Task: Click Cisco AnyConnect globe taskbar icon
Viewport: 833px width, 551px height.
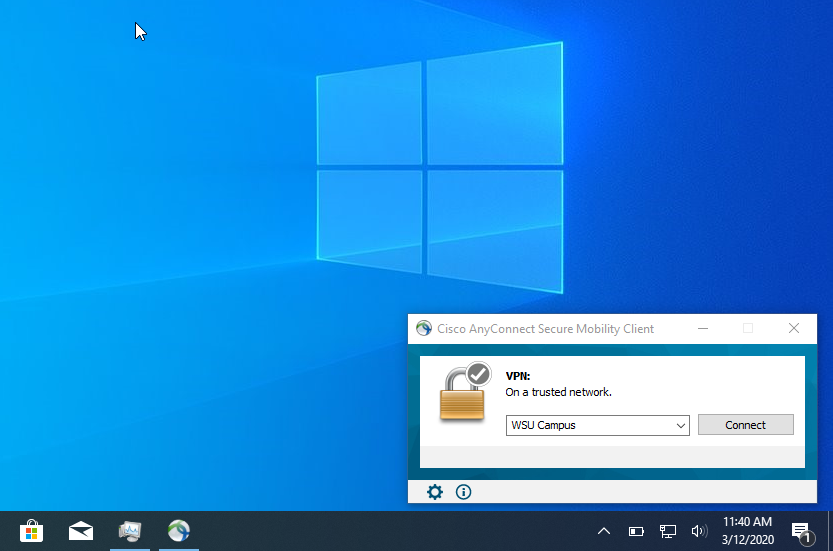Action: coord(179,531)
